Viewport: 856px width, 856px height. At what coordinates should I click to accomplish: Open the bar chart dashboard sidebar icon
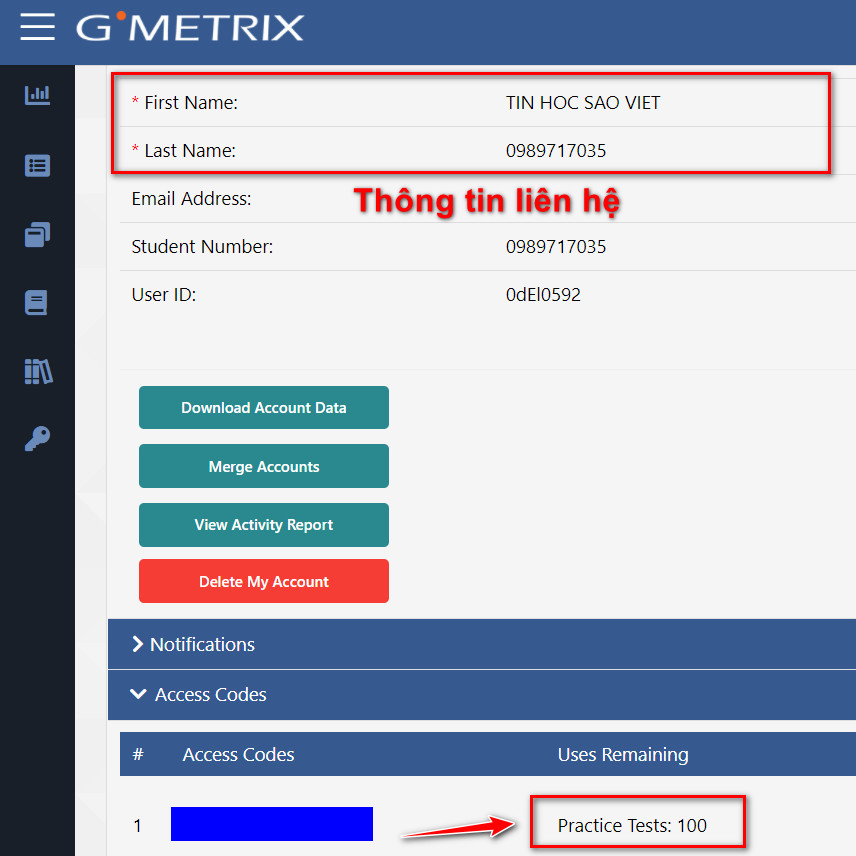click(x=37, y=95)
